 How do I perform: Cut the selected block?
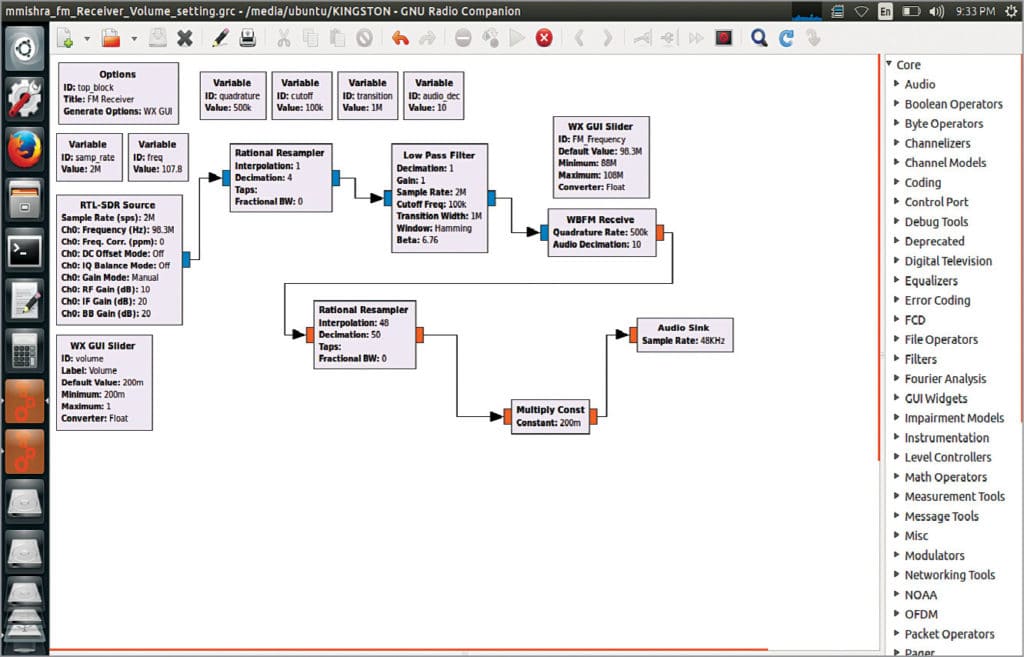point(284,37)
